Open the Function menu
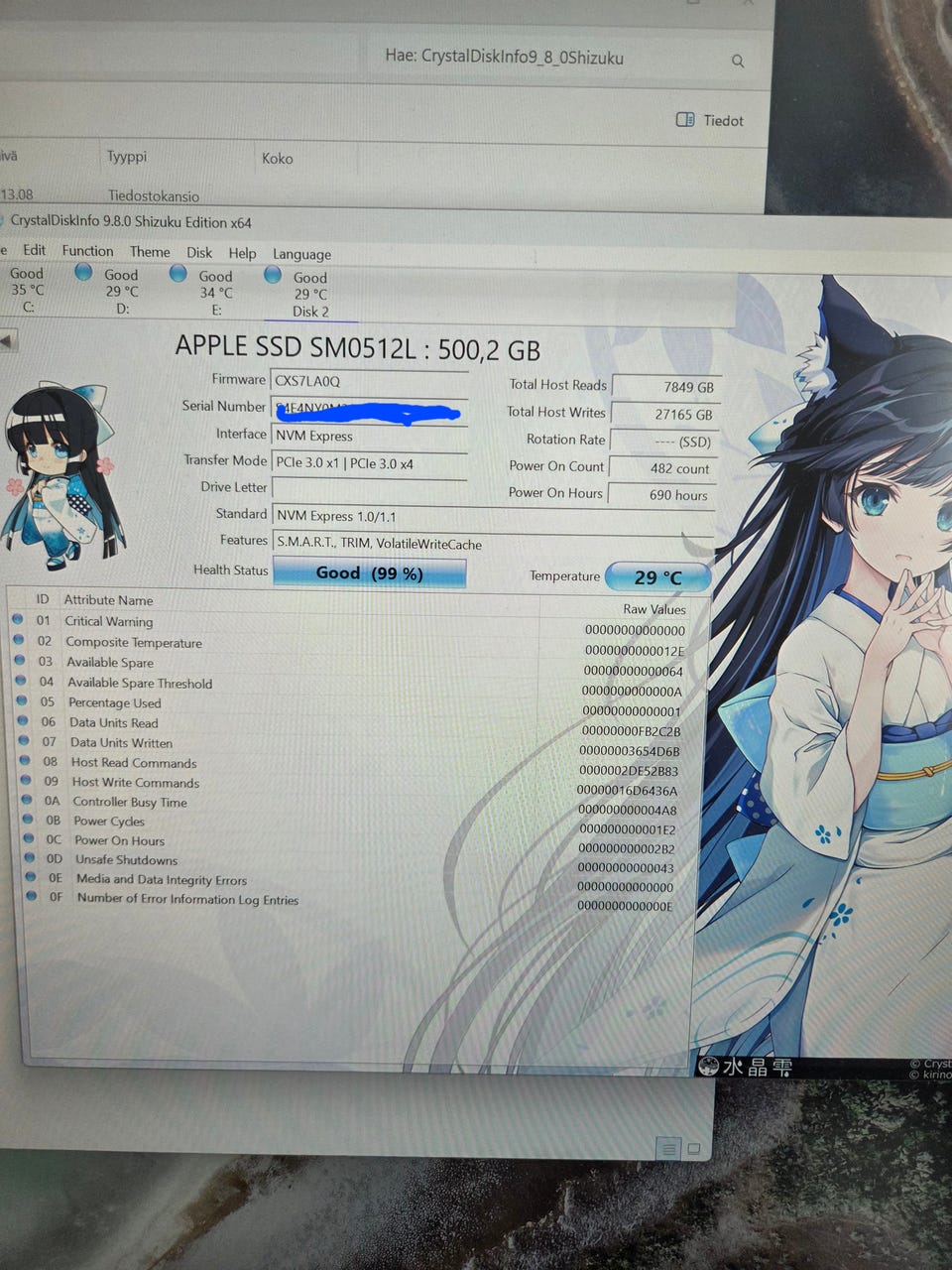The height and width of the screenshot is (1270, 952). tap(87, 251)
